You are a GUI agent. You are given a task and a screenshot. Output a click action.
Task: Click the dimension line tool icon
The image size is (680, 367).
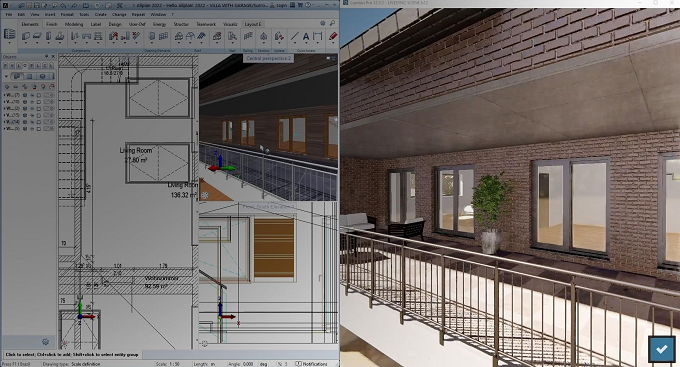317,37
